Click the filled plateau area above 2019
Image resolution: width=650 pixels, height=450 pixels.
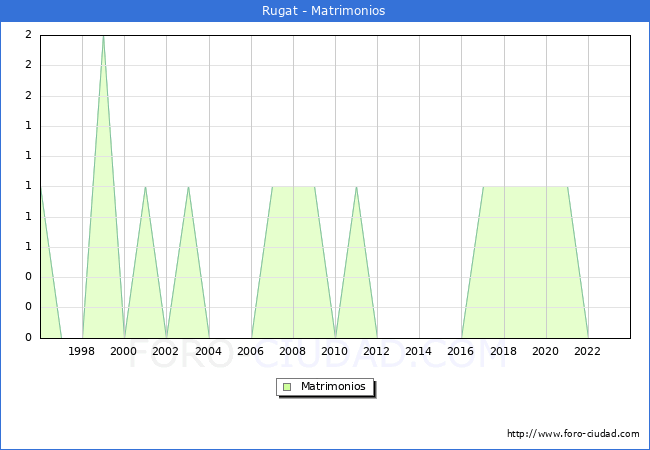pyautogui.click(x=525, y=260)
